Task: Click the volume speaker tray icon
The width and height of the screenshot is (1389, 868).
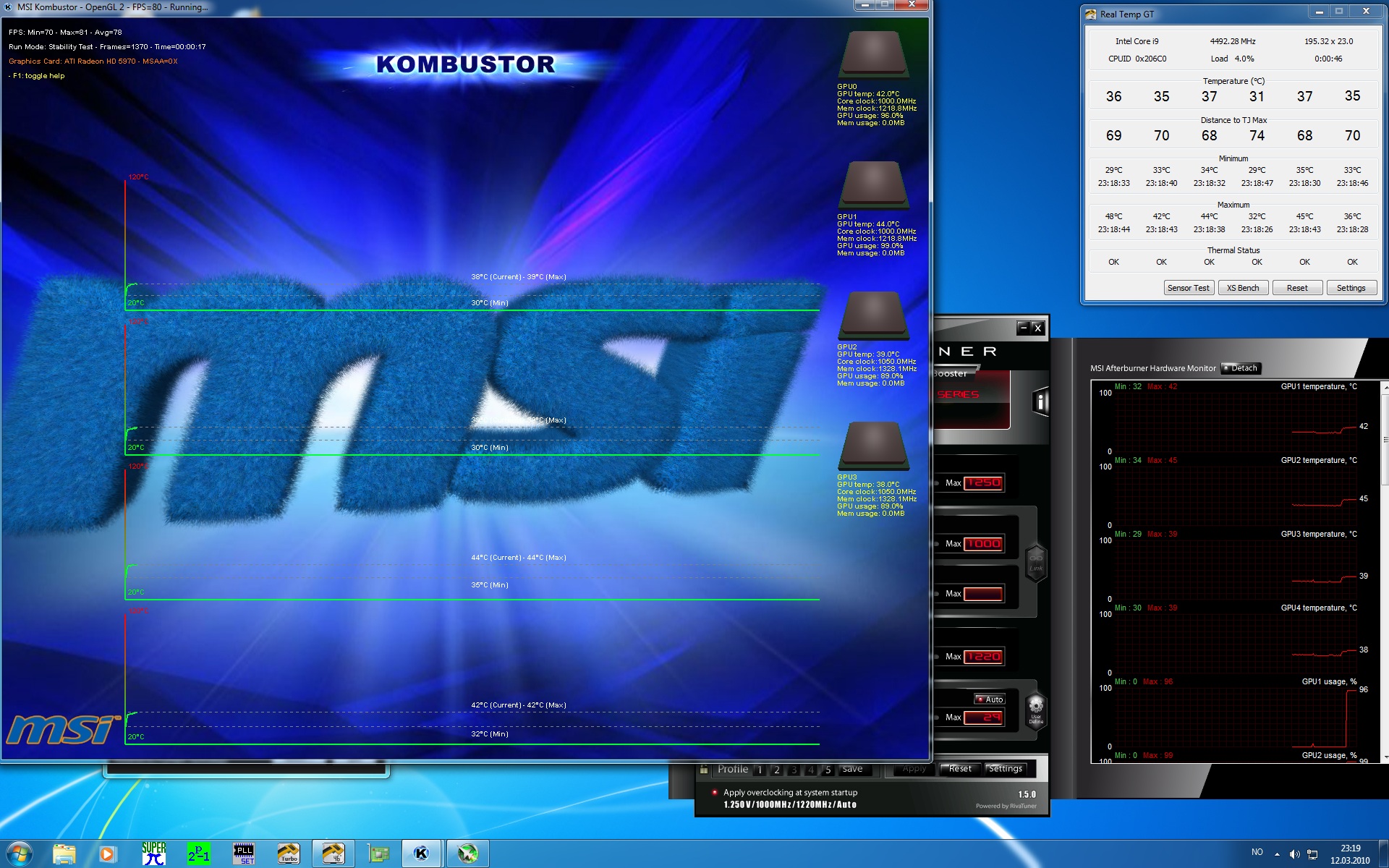Action: click(1294, 854)
